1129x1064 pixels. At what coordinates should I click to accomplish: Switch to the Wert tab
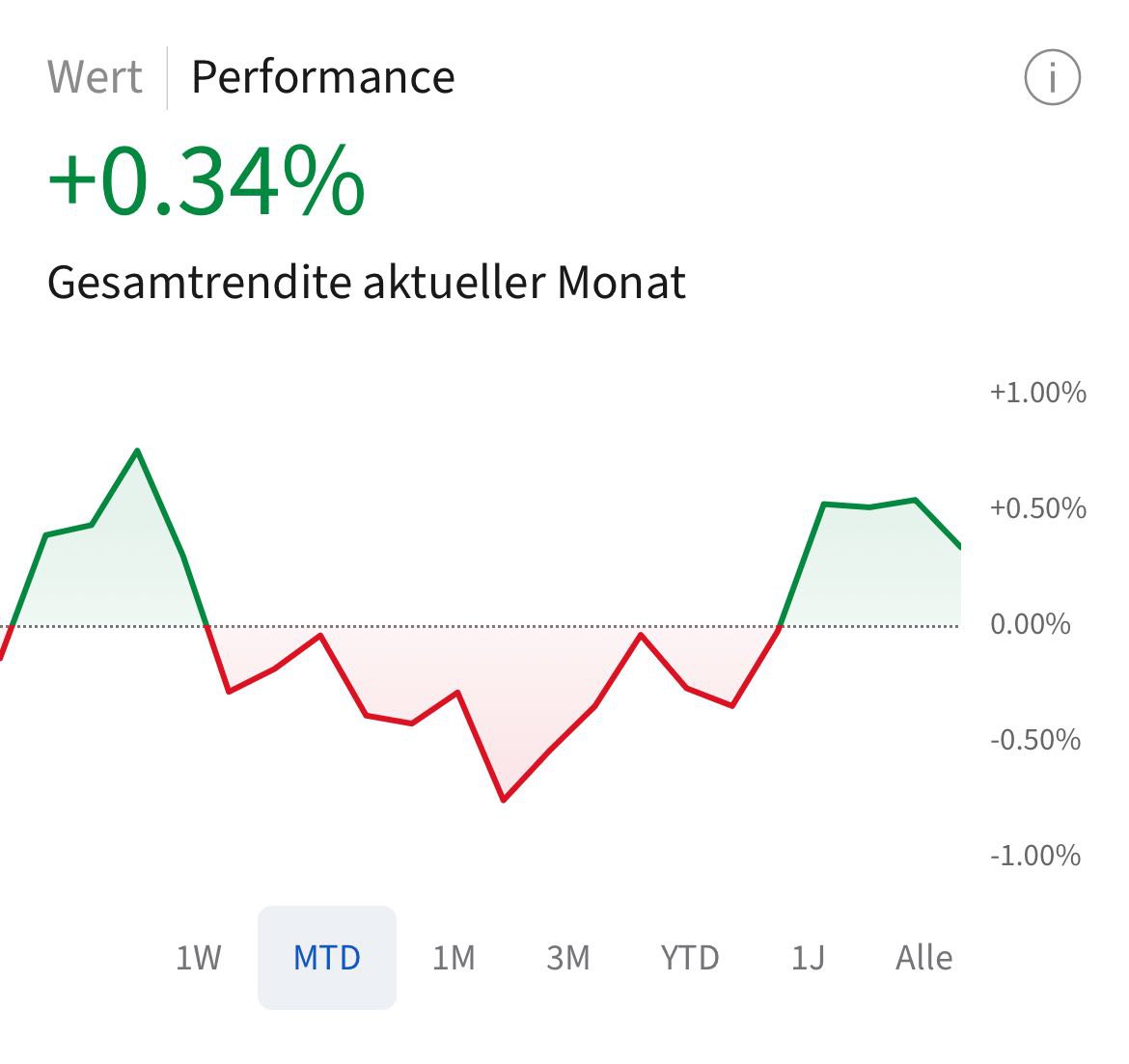click(95, 77)
